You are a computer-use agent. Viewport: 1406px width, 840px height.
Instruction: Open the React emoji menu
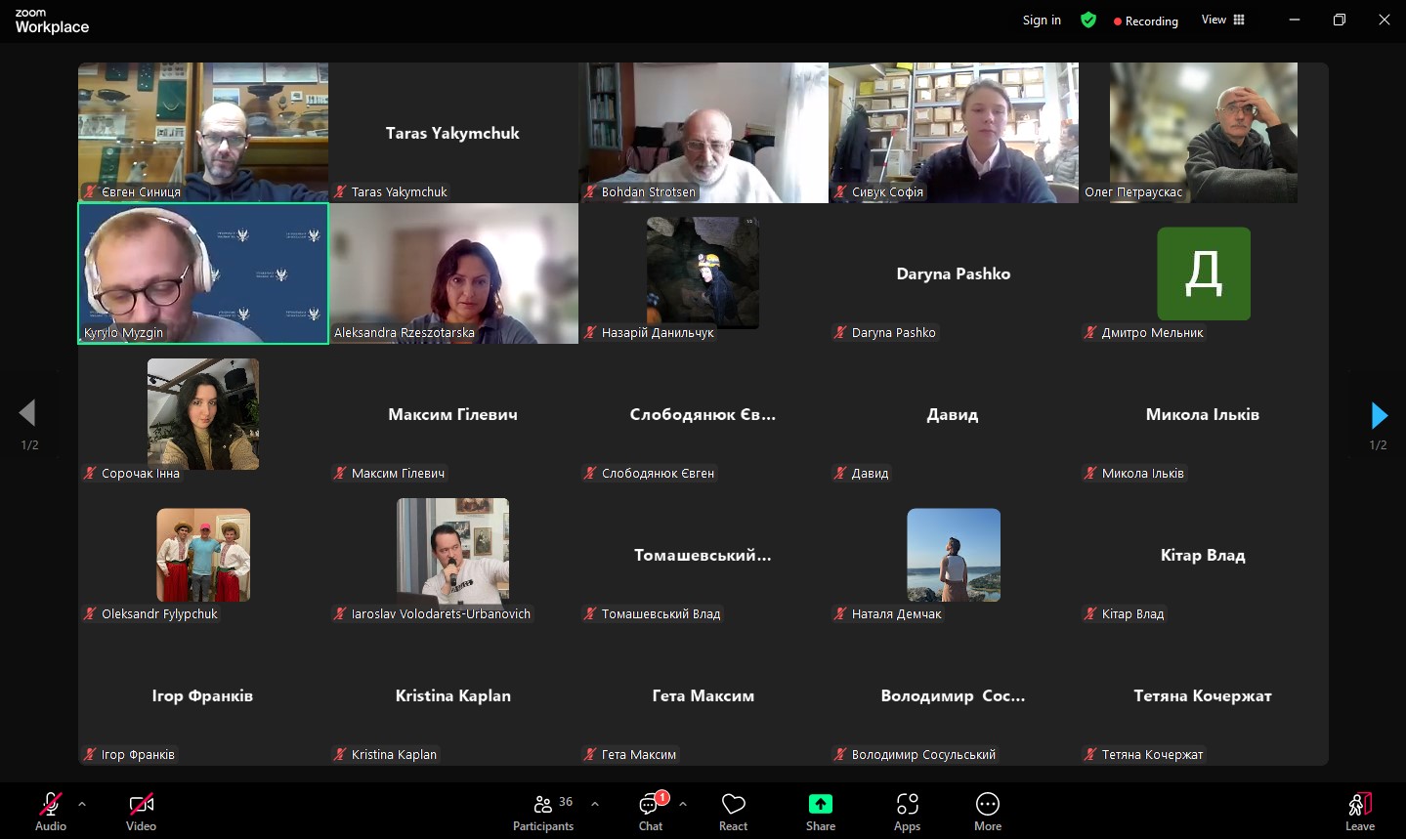coord(733,811)
